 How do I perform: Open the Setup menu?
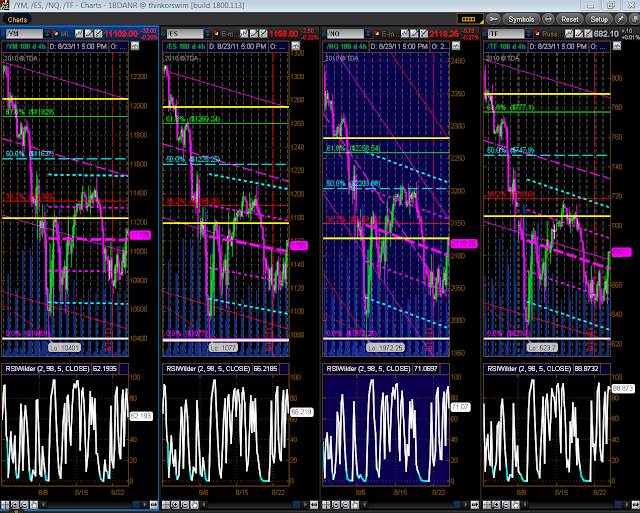(599, 19)
